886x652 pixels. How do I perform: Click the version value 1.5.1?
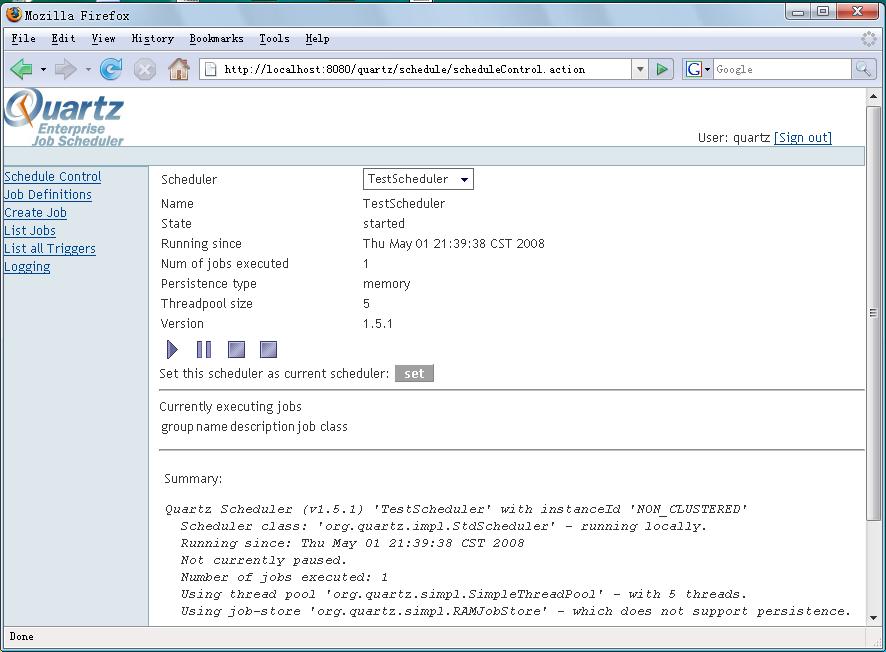point(377,324)
